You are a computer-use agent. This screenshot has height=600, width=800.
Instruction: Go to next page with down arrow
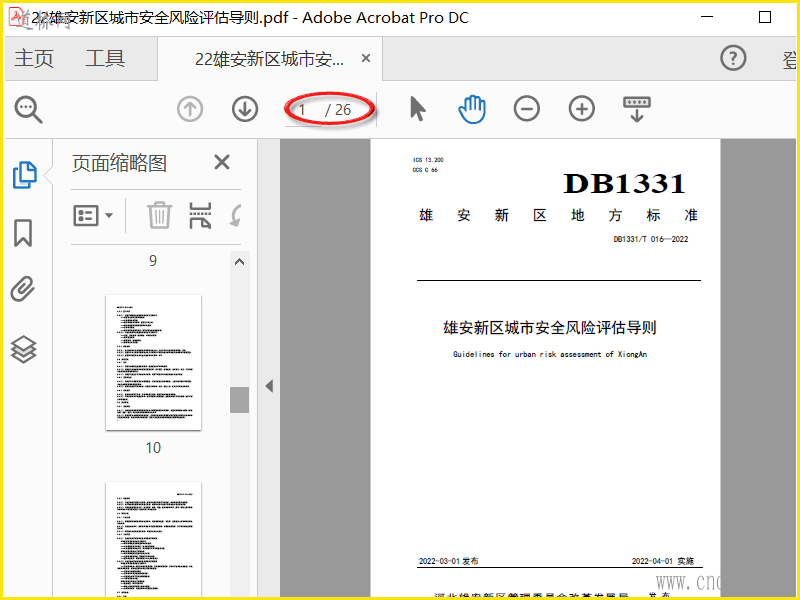pyautogui.click(x=245, y=109)
